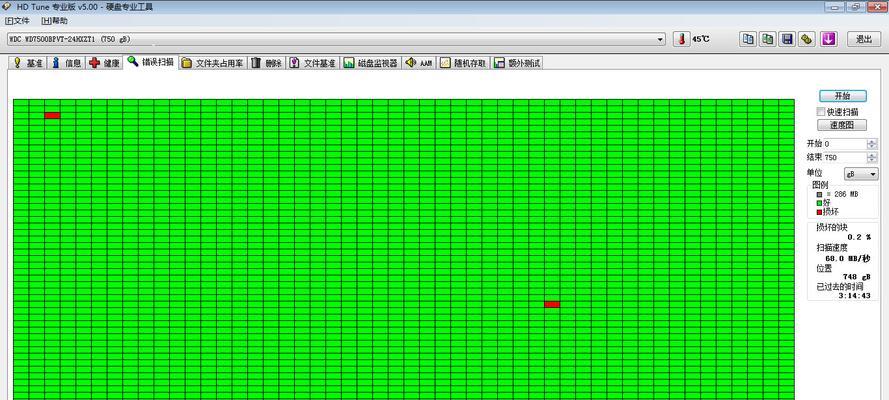The image size is (889, 400).
Task: Click the purple down-arrow tray icon
Action: 829,39
